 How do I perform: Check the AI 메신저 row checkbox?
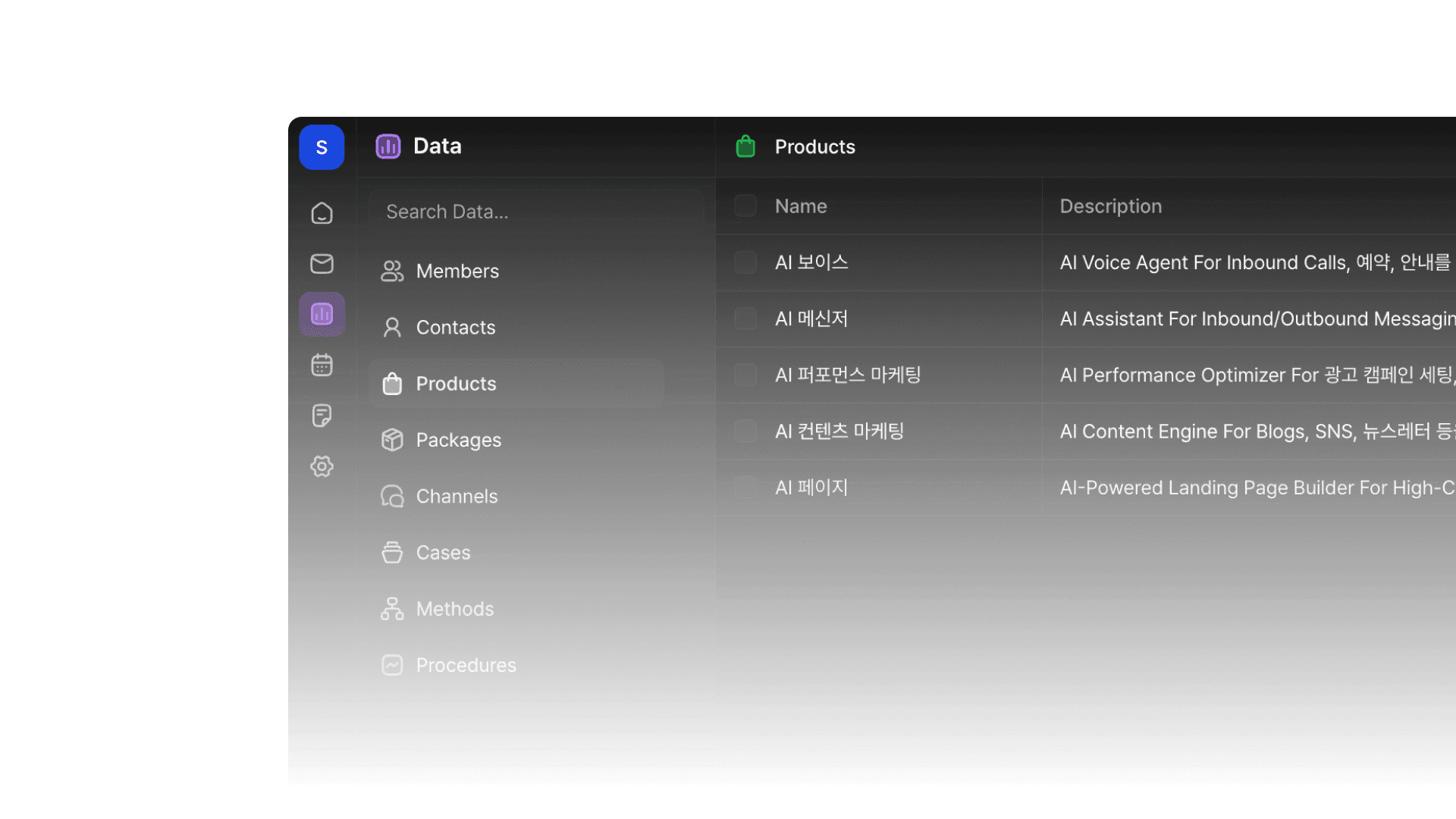pyautogui.click(x=745, y=318)
